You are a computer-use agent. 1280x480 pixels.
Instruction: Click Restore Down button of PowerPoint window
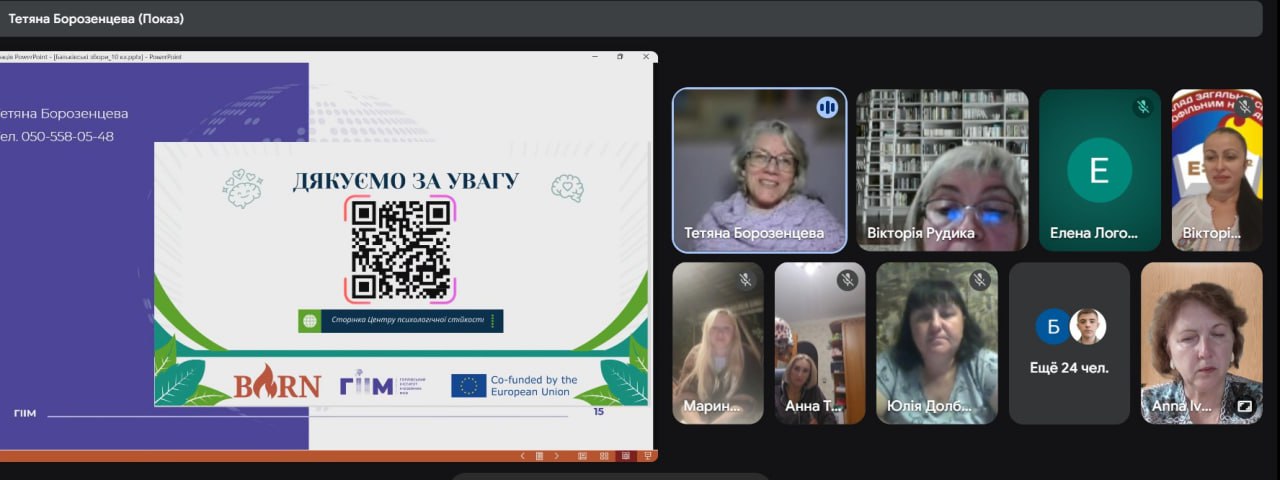pos(620,57)
